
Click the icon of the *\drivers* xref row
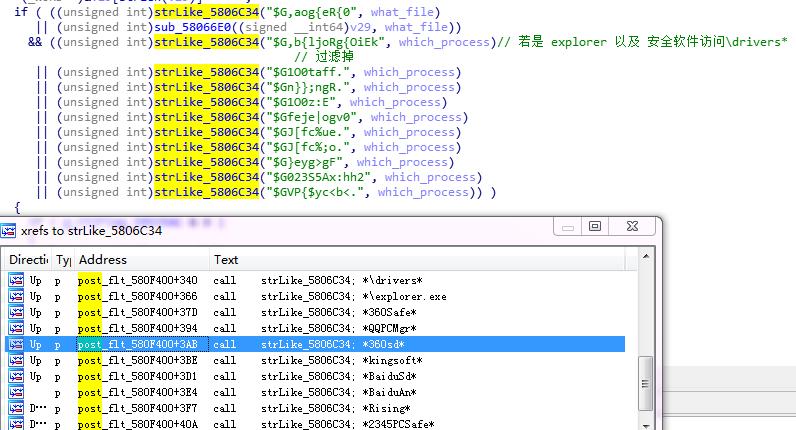[16, 281]
